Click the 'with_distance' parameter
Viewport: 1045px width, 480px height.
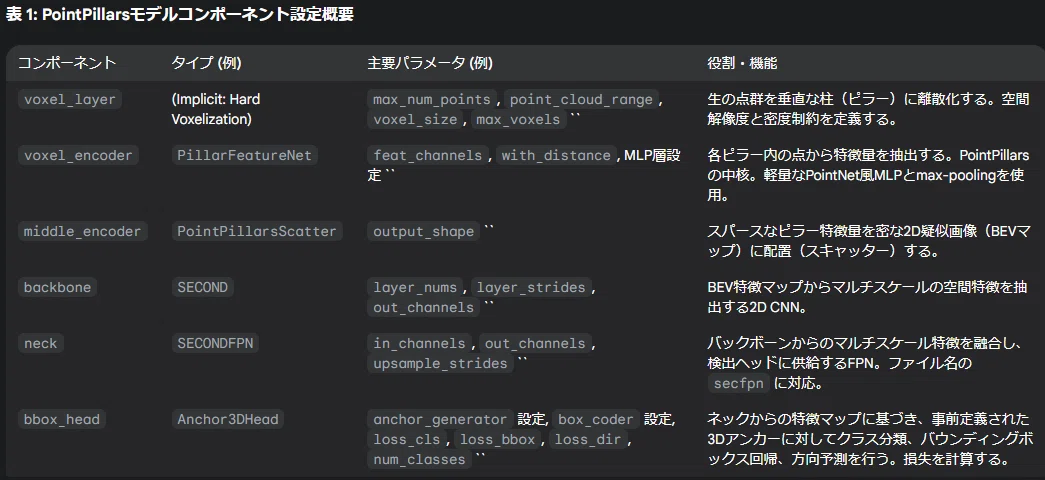(556, 155)
